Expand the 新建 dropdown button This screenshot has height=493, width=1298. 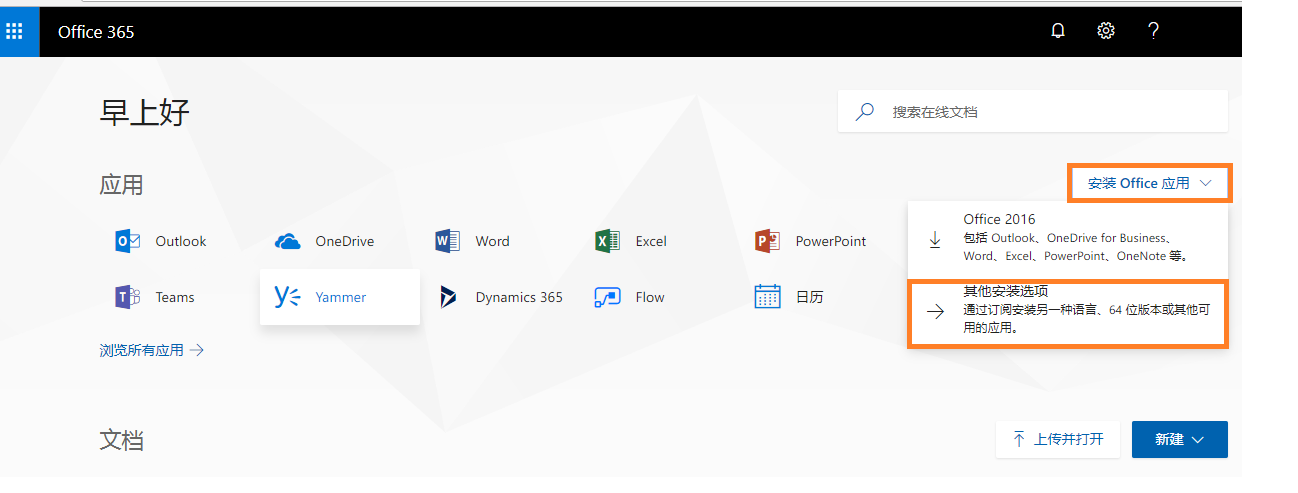[x=1179, y=439]
